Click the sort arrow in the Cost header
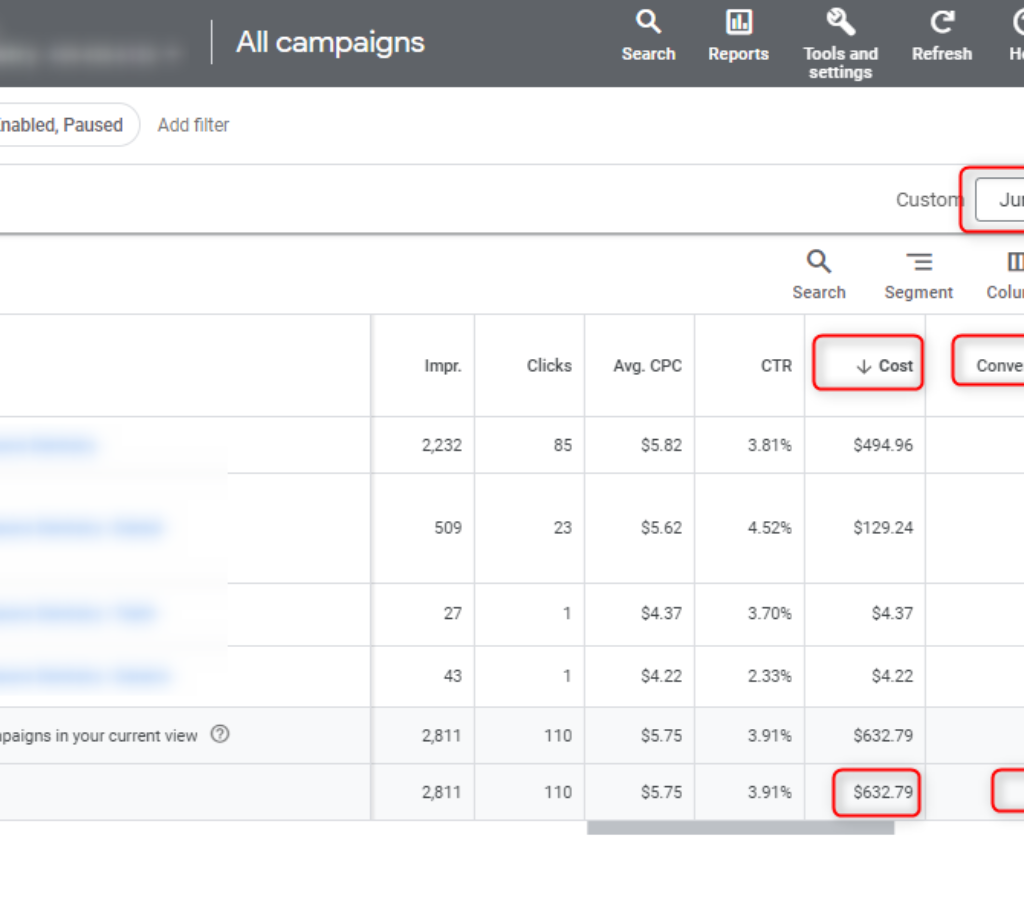 pyautogui.click(x=864, y=366)
